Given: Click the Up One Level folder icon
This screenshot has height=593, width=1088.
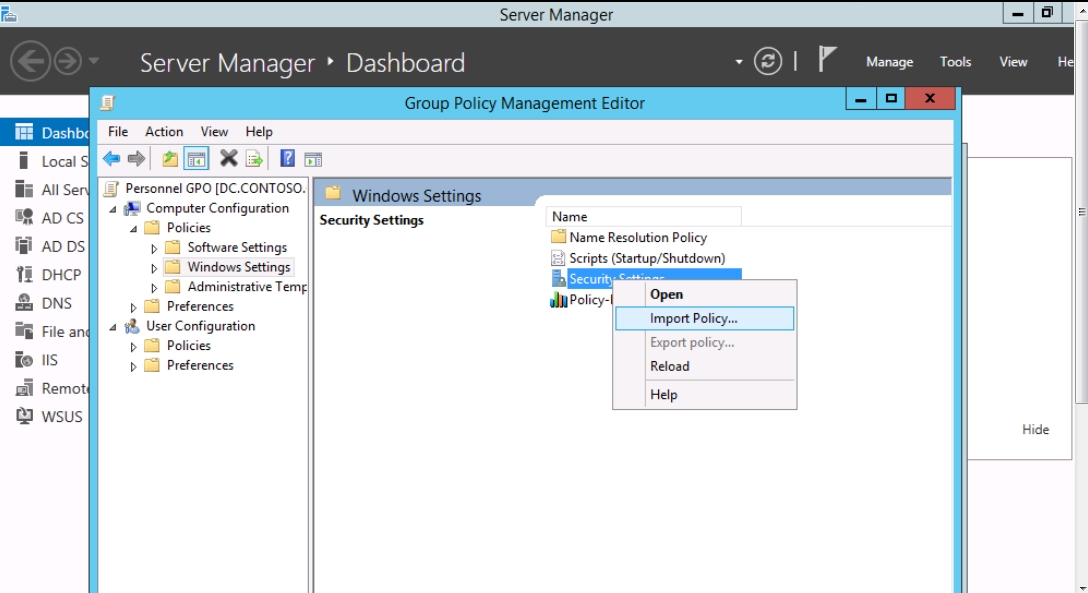Looking at the screenshot, I should click(x=170, y=159).
